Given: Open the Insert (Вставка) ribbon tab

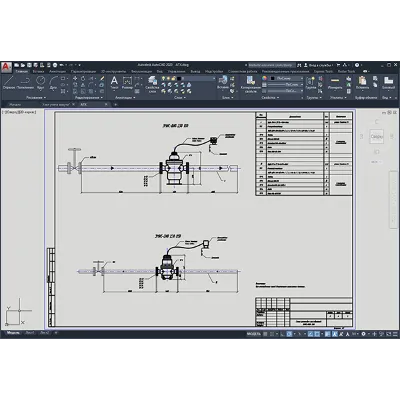Looking at the screenshot, I should point(39,71).
